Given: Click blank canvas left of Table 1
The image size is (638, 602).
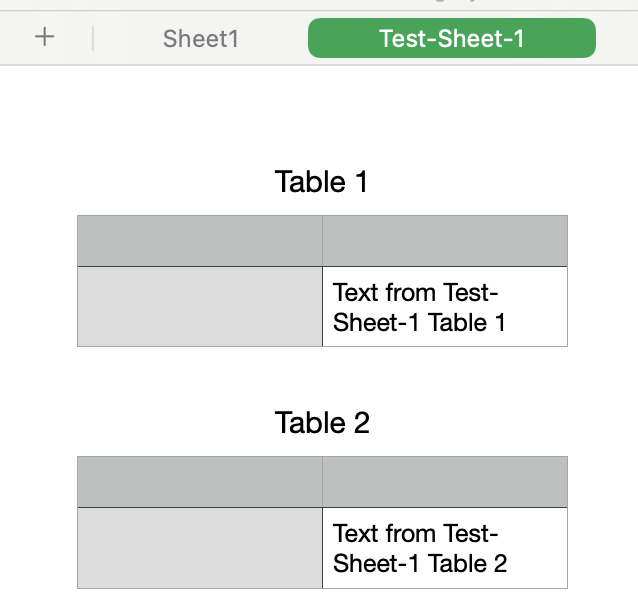Looking at the screenshot, I should point(38,281).
